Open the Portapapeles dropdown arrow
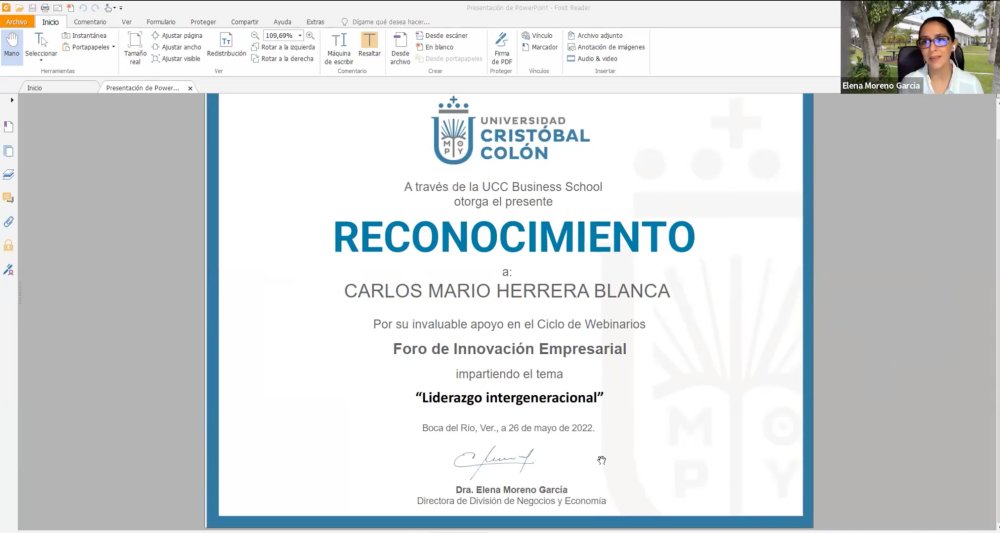1000x533 pixels. point(114,47)
